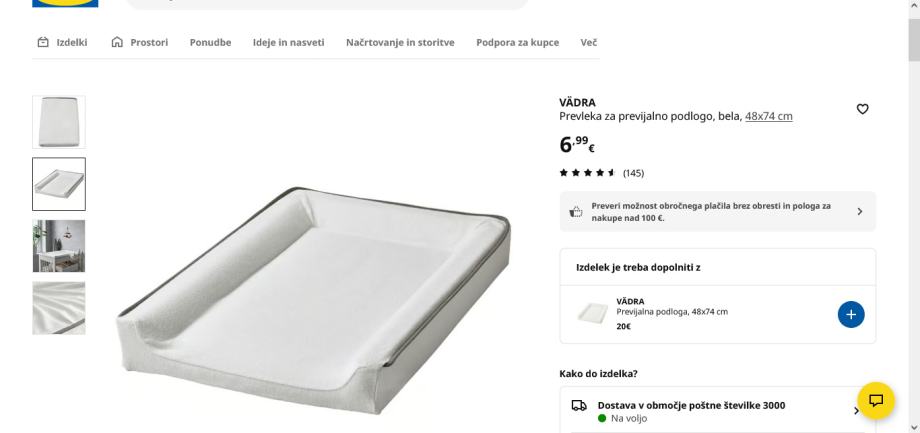Click the basket icon in installment banner
The image size is (920, 433).
[576, 212]
